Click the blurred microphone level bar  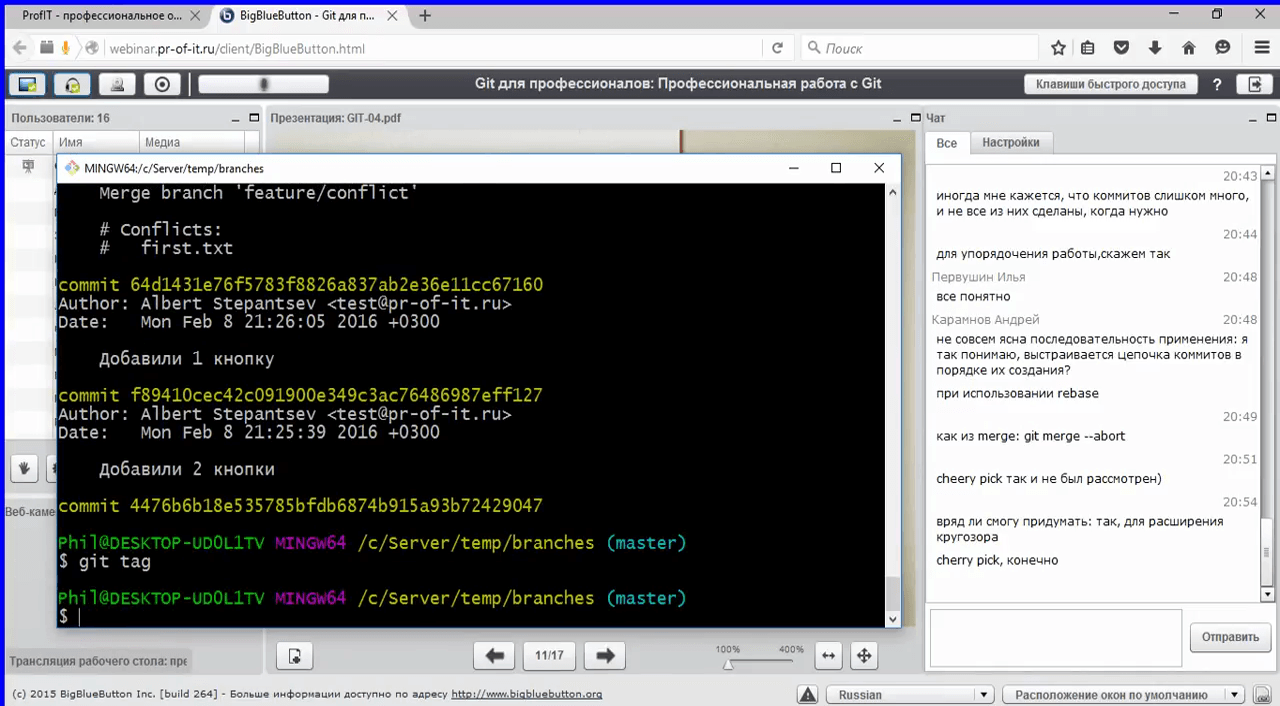point(263,85)
